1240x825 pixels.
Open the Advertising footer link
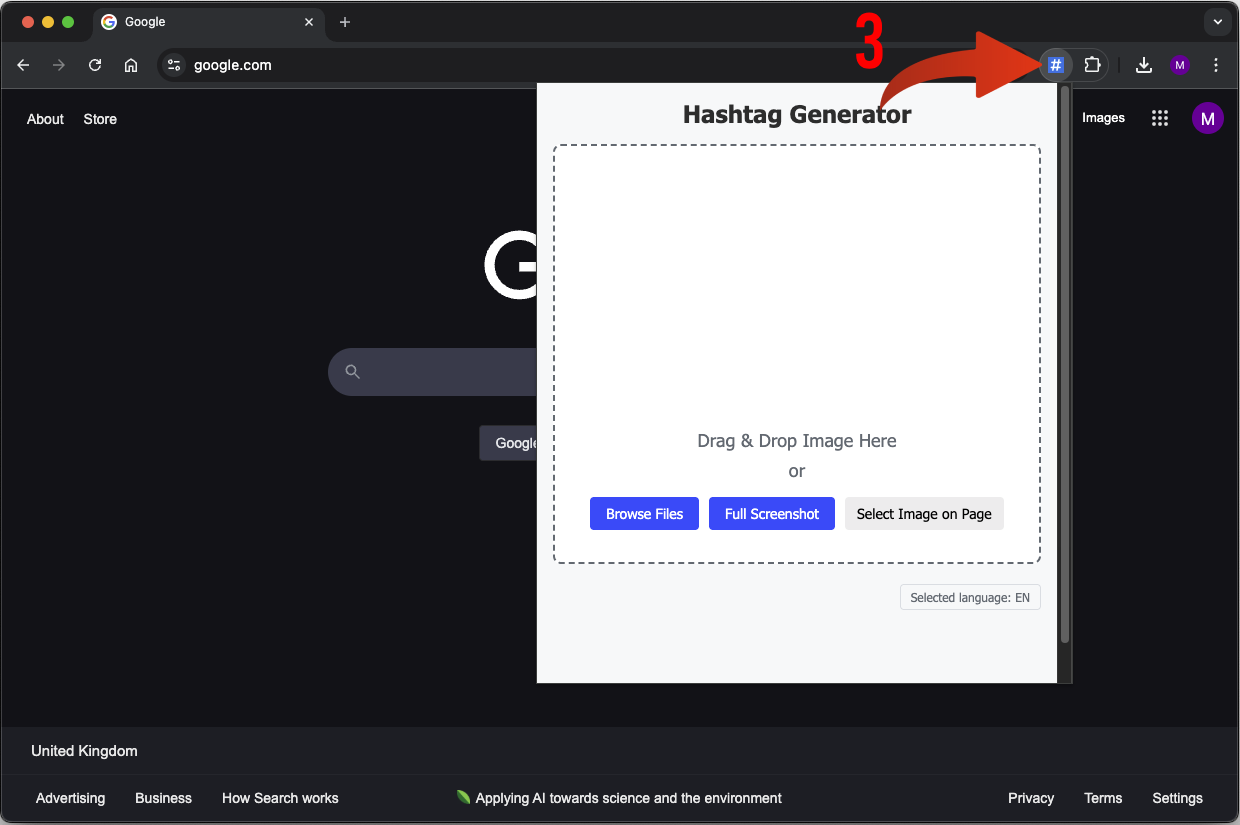(x=70, y=798)
